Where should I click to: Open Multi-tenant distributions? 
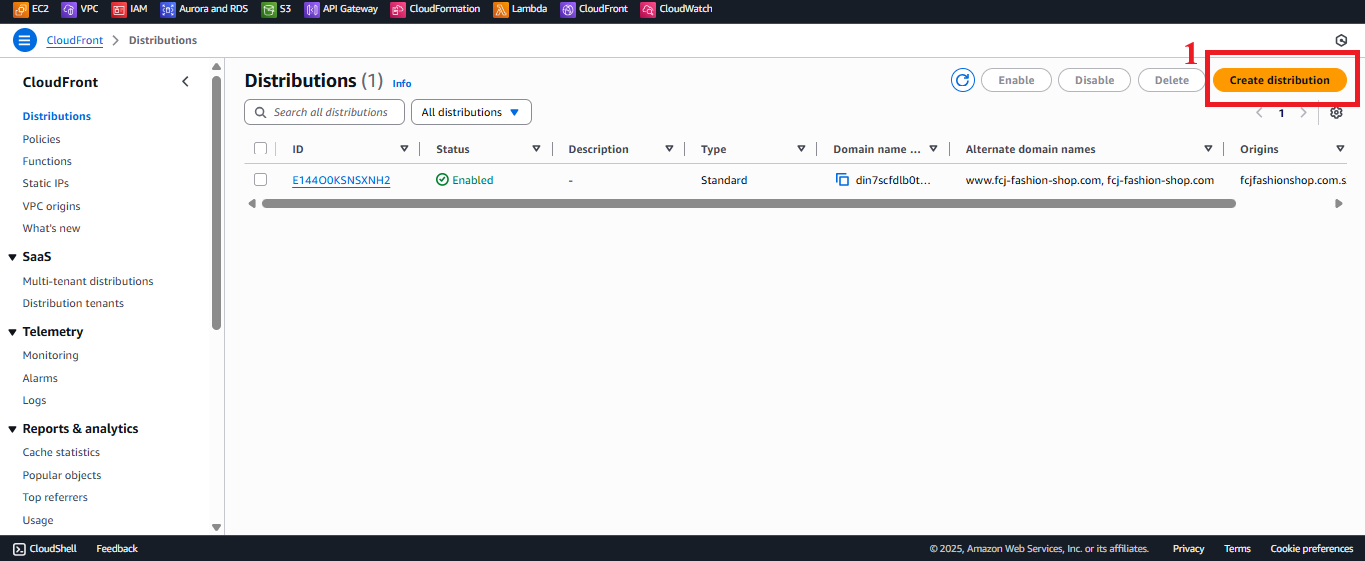(x=88, y=281)
